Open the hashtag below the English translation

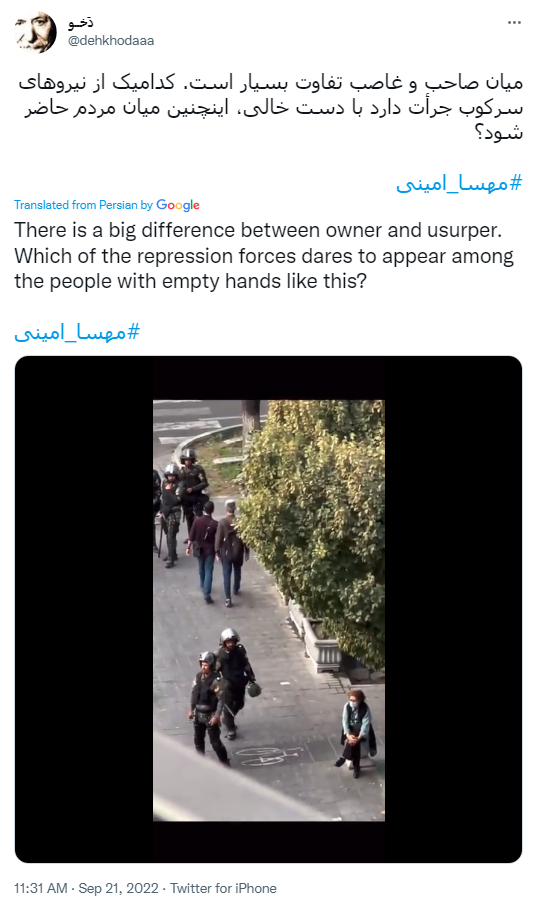(77, 332)
